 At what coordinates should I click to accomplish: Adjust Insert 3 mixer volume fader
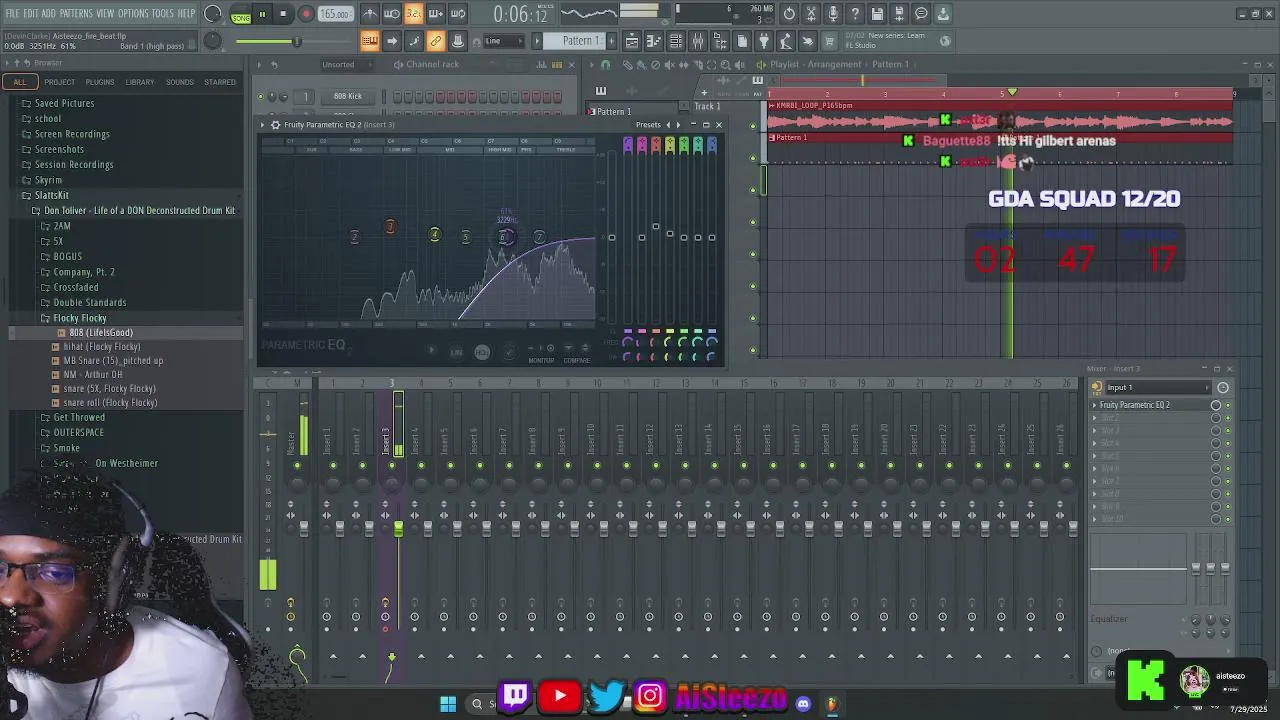[x=398, y=527]
